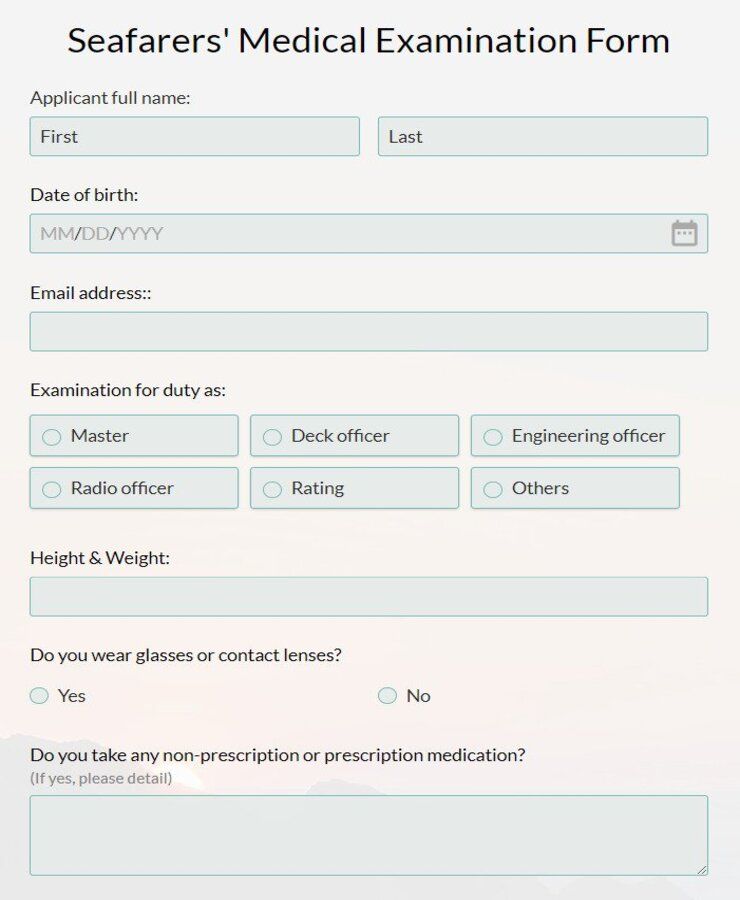The height and width of the screenshot is (900, 740).
Task: Choose Deck officer as examination duty
Action: [272, 435]
